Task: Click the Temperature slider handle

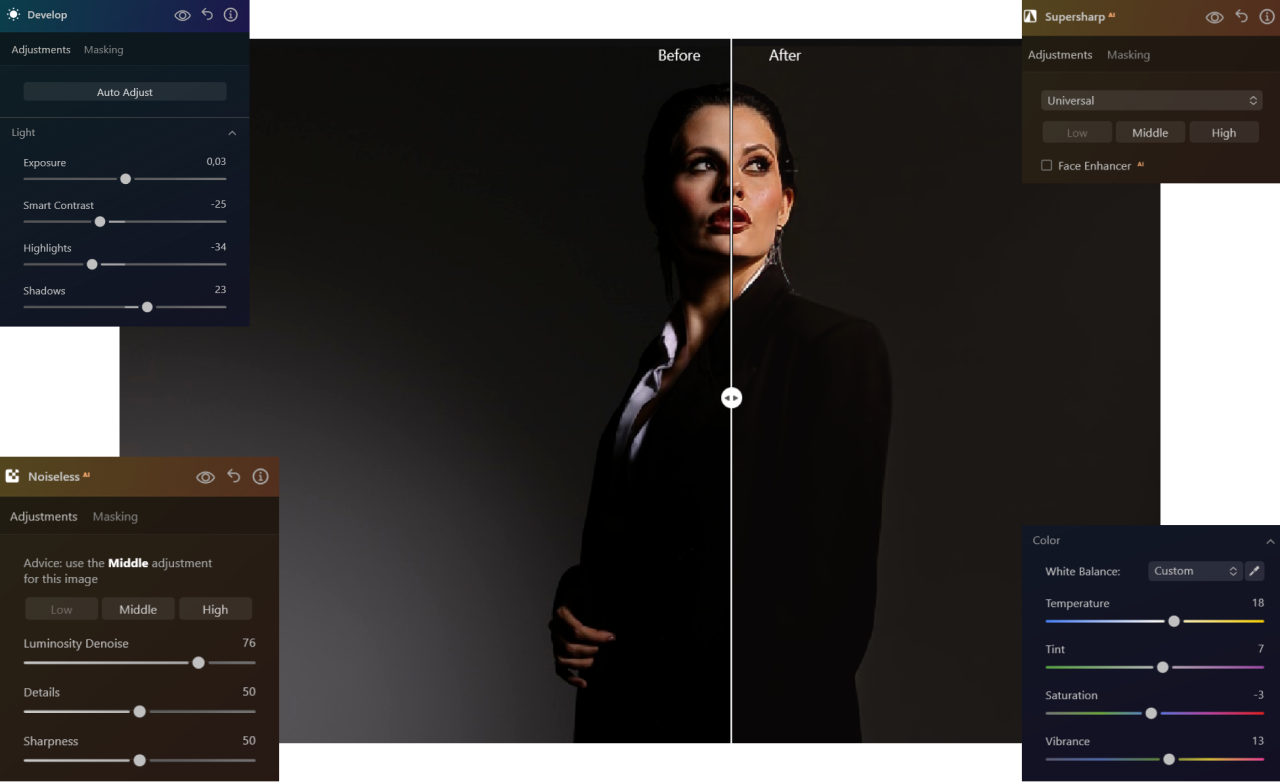Action: [1174, 621]
